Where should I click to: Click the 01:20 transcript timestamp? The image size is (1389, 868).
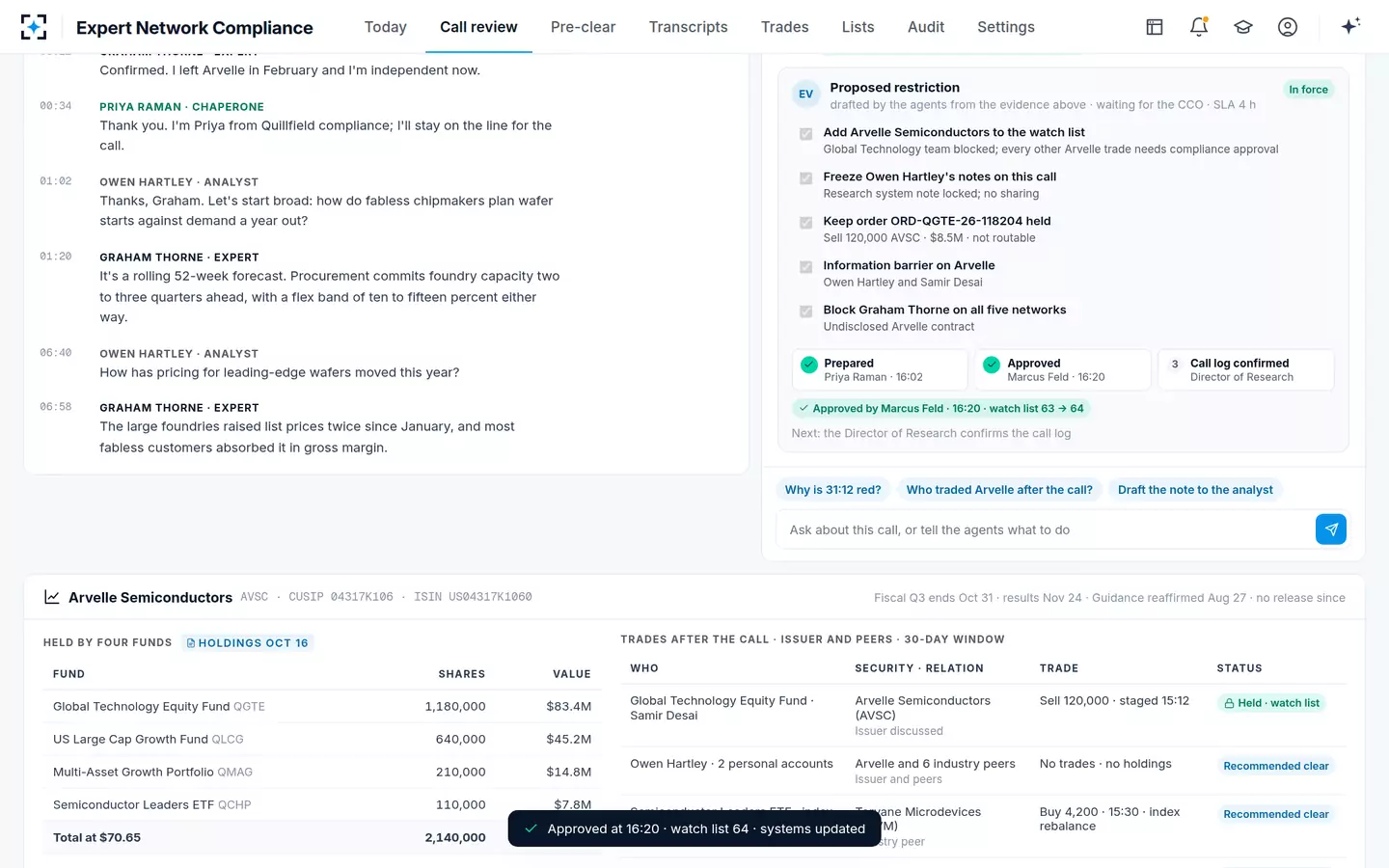point(56,257)
